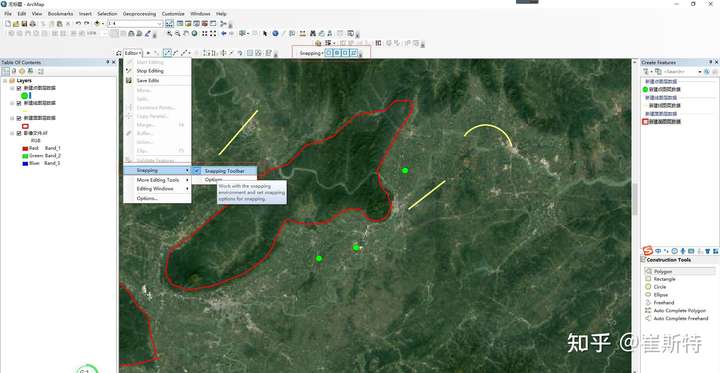Open the Find binoculars tool
Viewport: 720px width, 373px height.
pyautogui.click(x=313, y=34)
